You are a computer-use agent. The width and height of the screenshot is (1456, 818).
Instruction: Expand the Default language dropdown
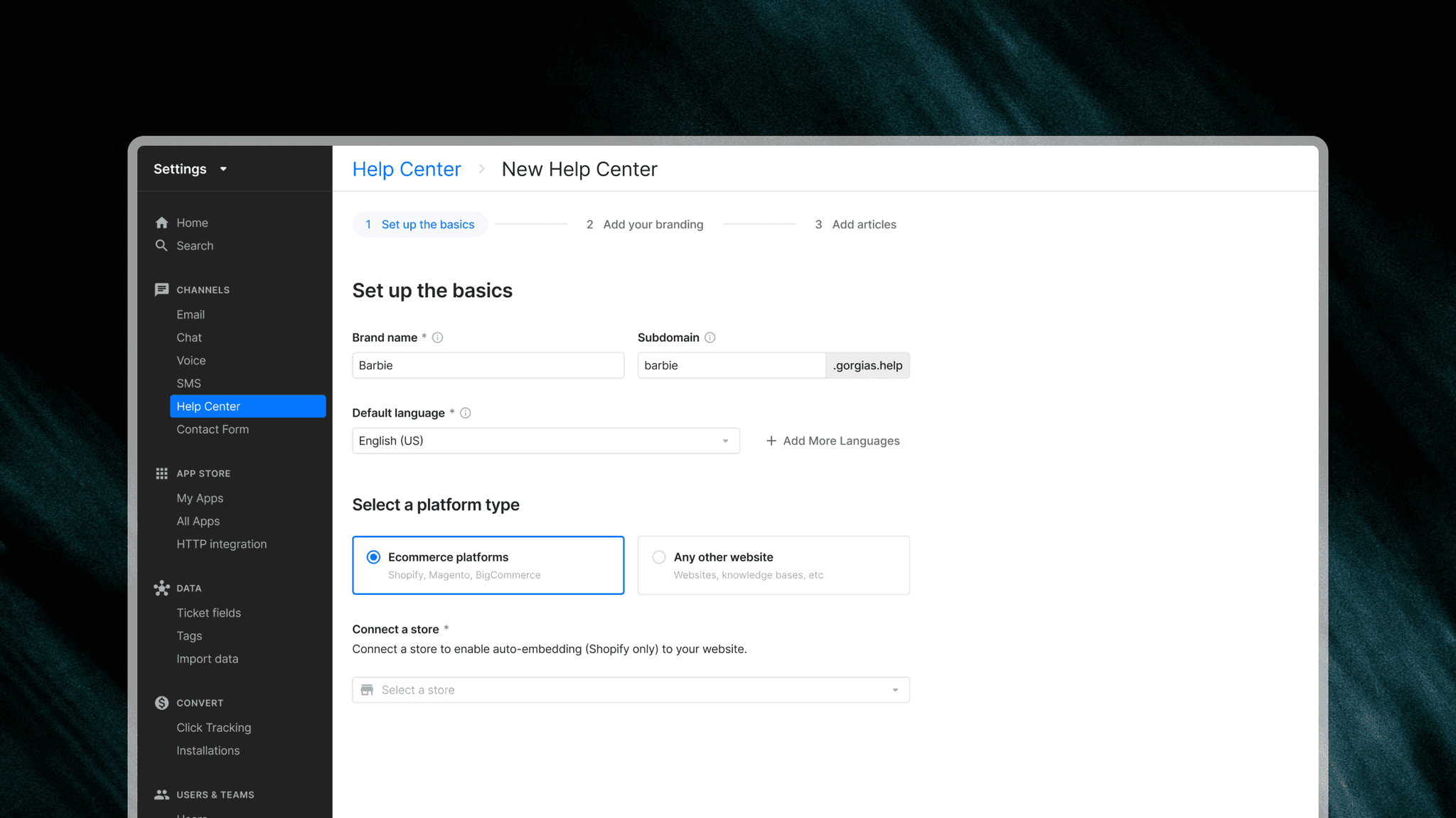click(545, 441)
